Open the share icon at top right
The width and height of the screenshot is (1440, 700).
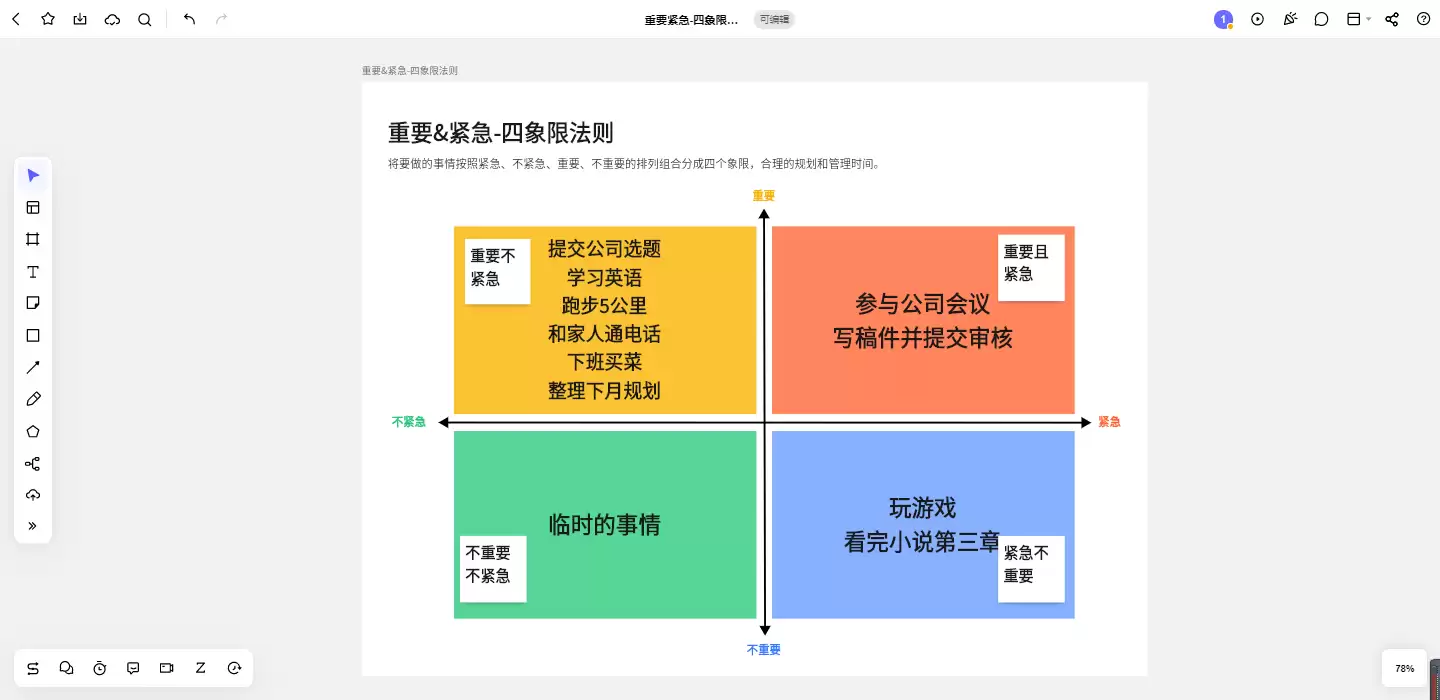tap(1392, 19)
